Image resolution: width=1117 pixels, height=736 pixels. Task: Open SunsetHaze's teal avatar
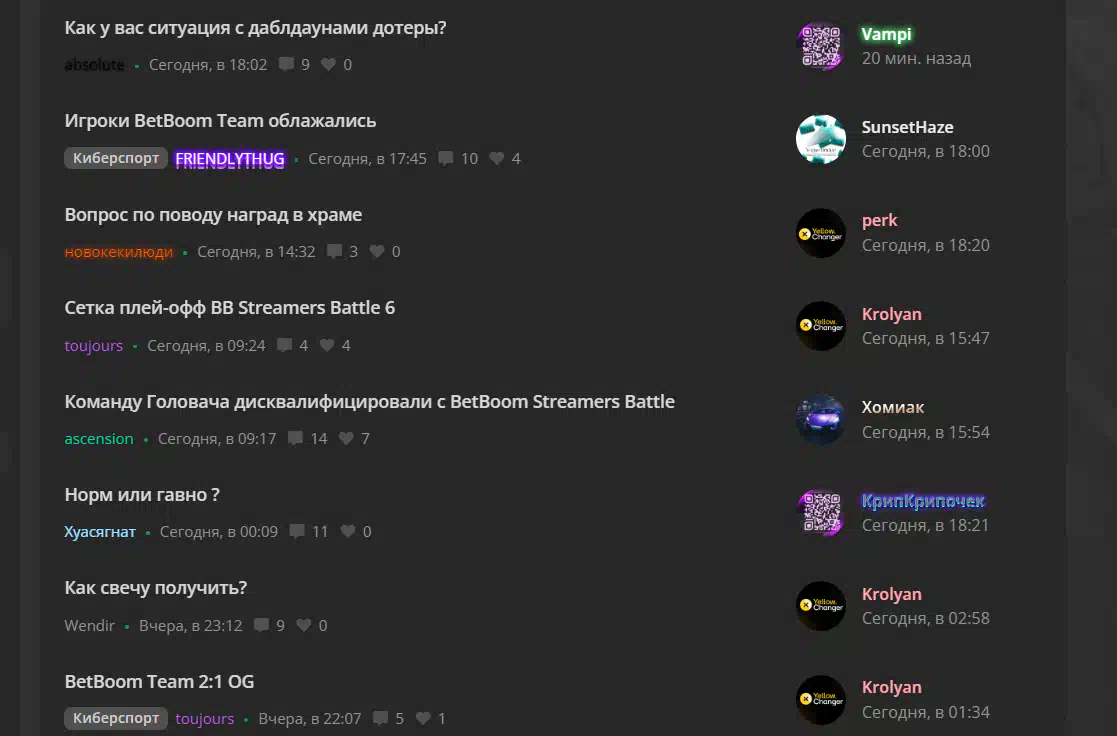(821, 139)
